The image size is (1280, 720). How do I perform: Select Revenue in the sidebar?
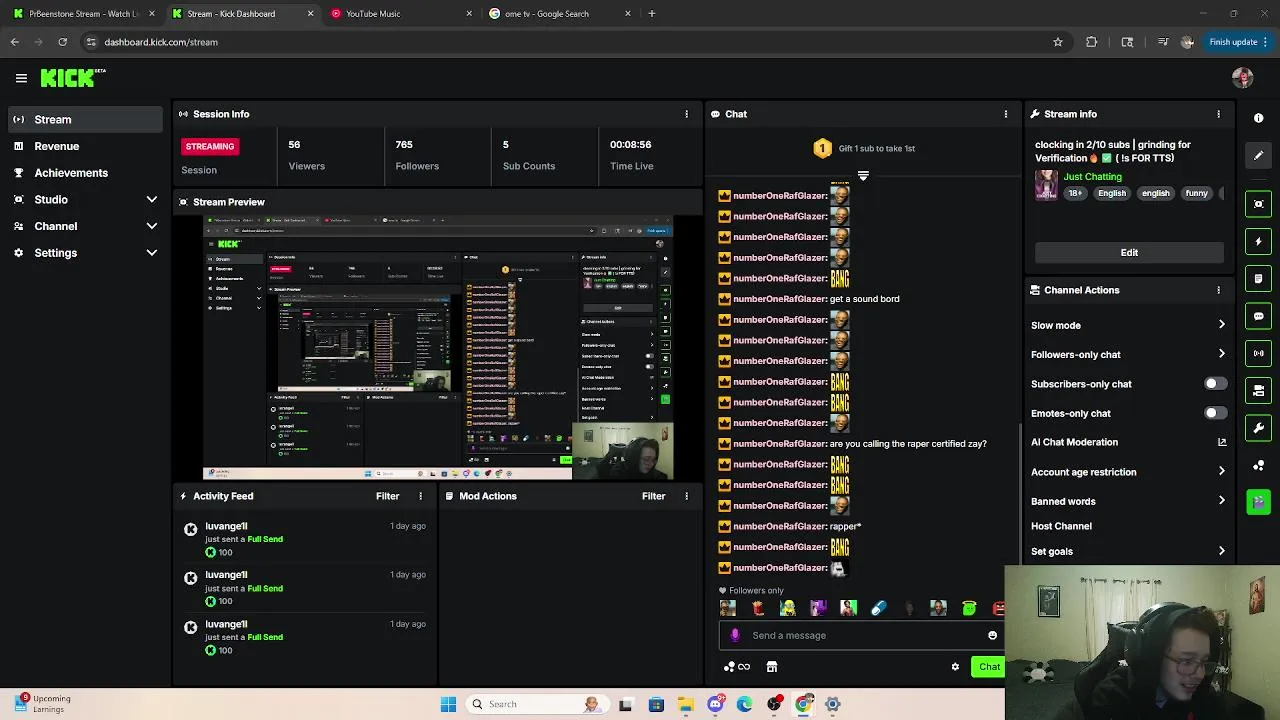click(85, 146)
